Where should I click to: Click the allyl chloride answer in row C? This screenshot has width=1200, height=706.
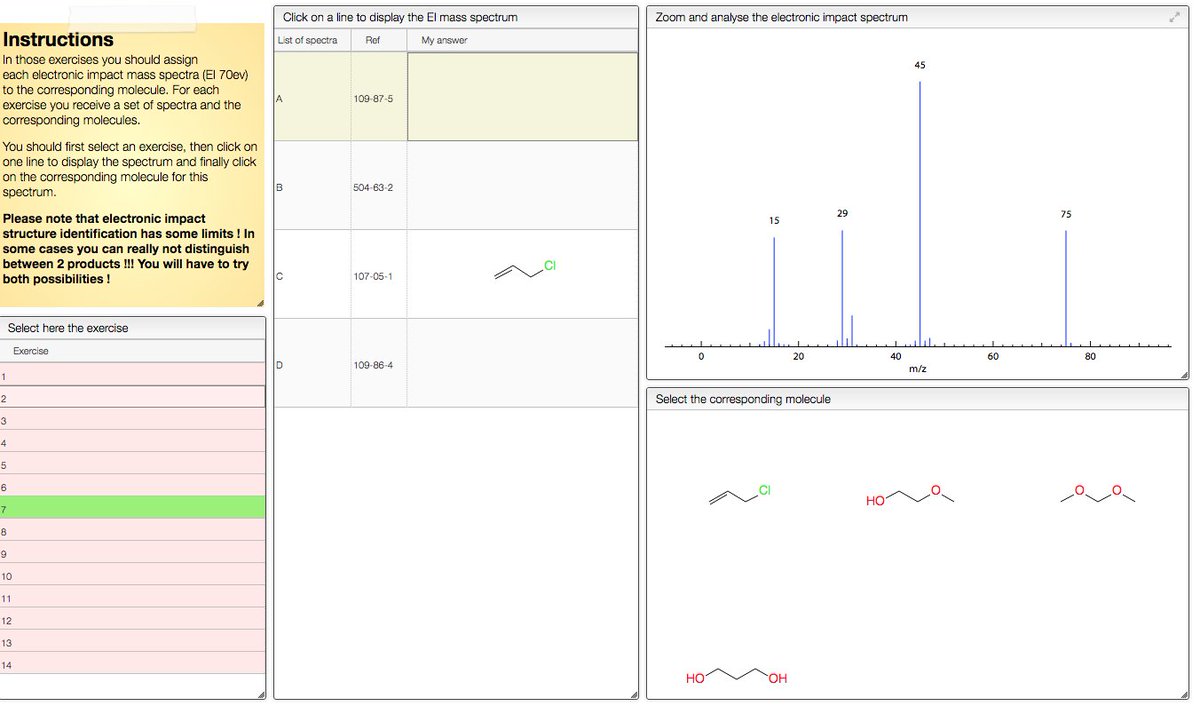(x=525, y=270)
